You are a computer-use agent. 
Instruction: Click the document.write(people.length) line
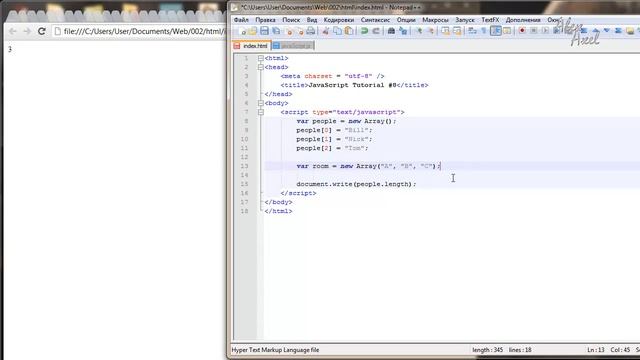tap(356, 184)
